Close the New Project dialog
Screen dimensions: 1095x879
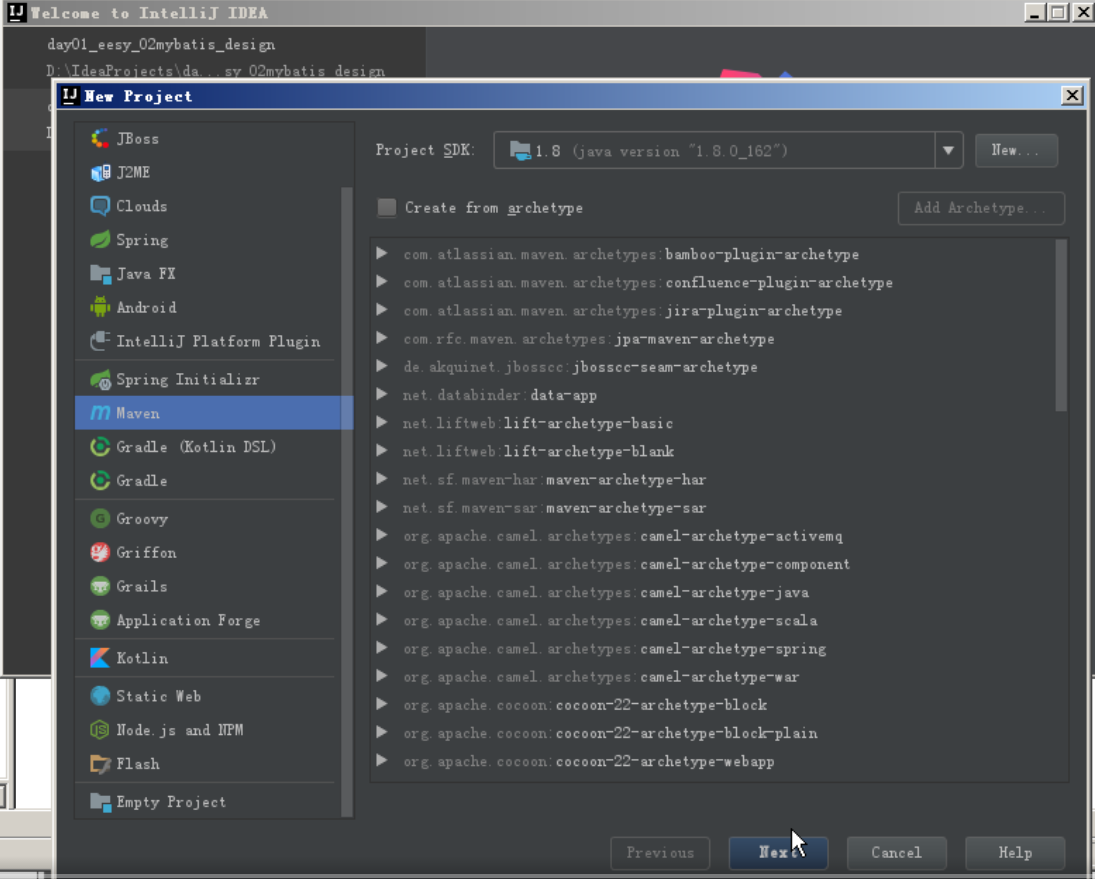tap(1072, 96)
